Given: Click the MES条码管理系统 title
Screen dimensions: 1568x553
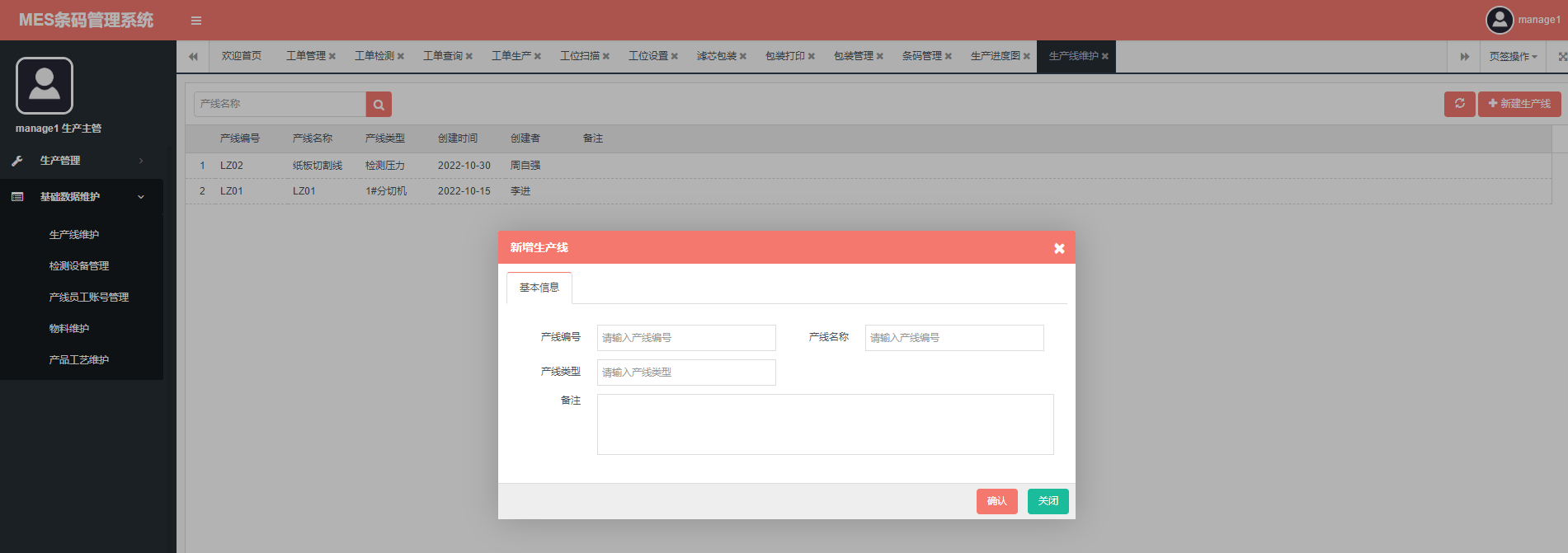Looking at the screenshot, I should (x=86, y=21).
